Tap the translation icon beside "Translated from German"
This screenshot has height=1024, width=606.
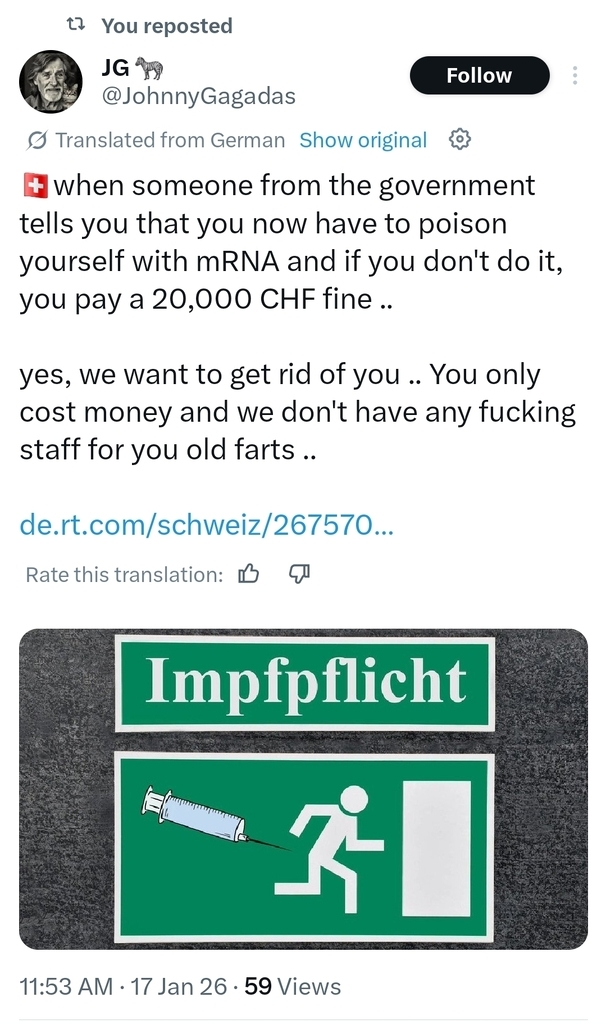click(x=37, y=140)
